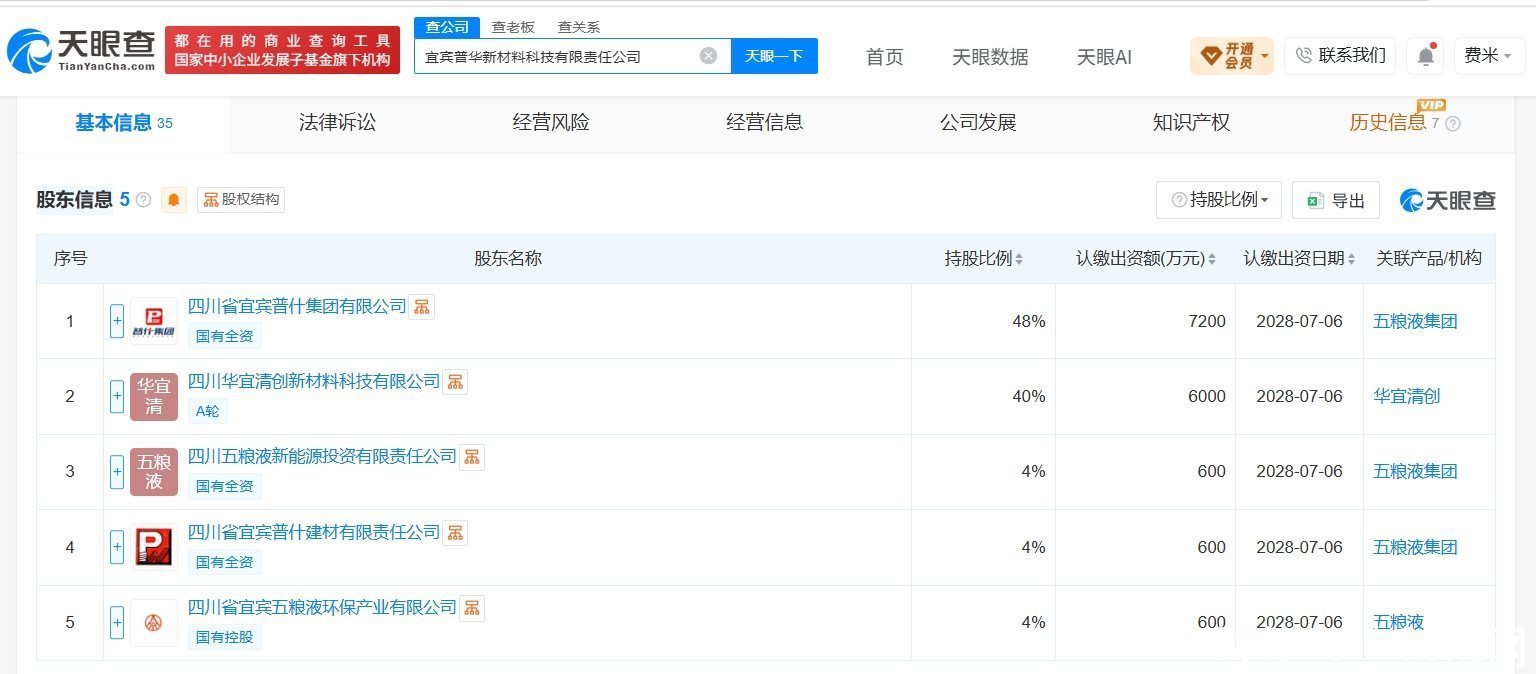
Task: Open the notification bell in header
Action: coord(1426,56)
